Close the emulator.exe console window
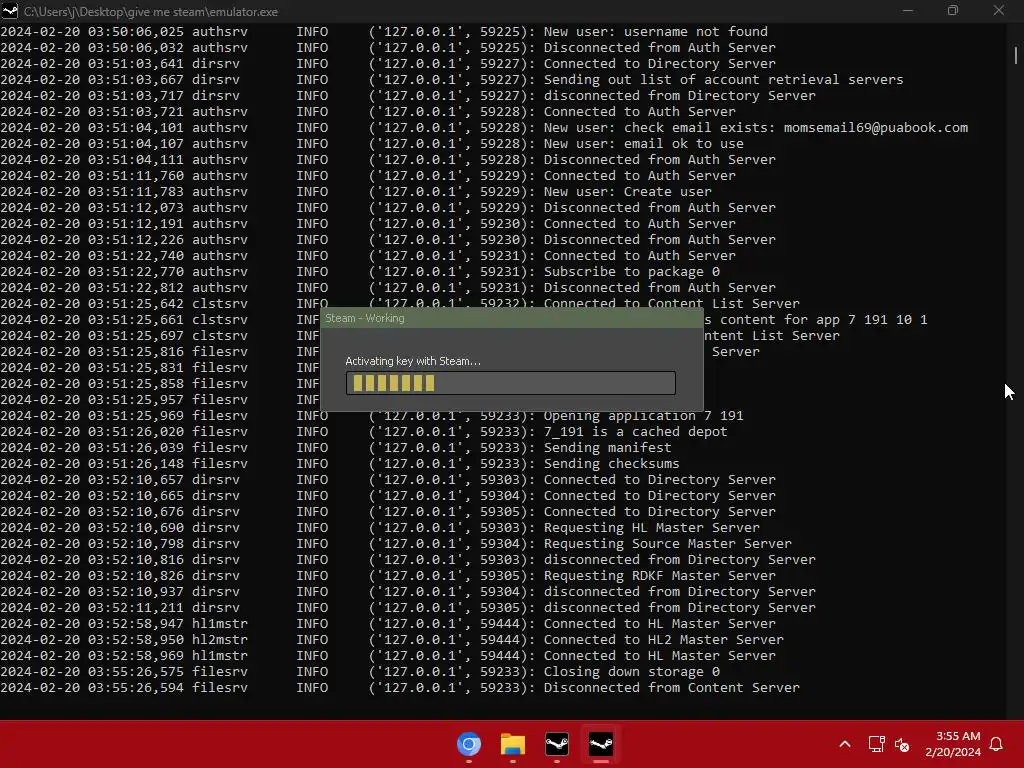The height and width of the screenshot is (768, 1024). click(x=999, y=11)
